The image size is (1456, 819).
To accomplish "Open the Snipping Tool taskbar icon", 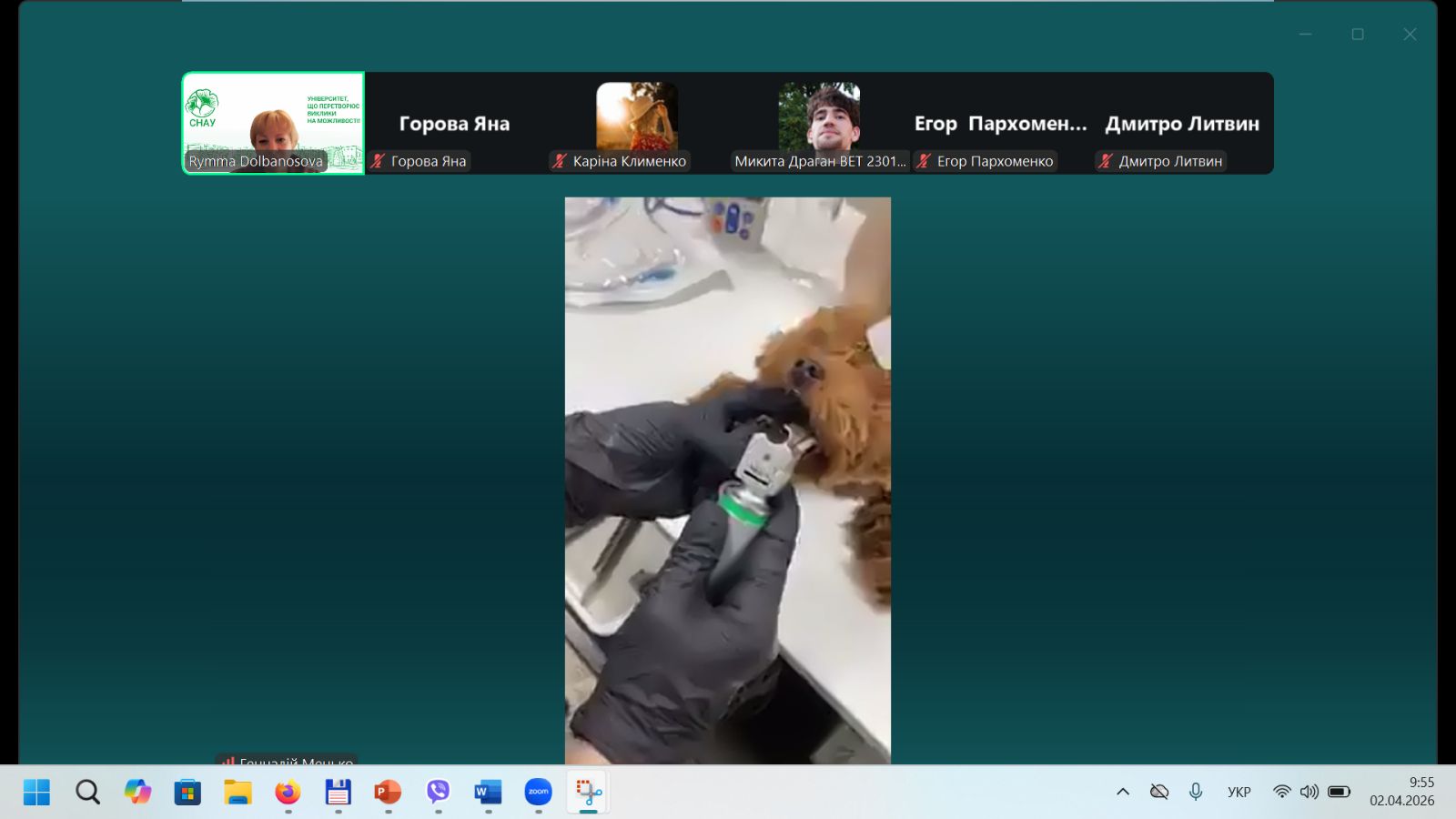I will tap(589, 792).
